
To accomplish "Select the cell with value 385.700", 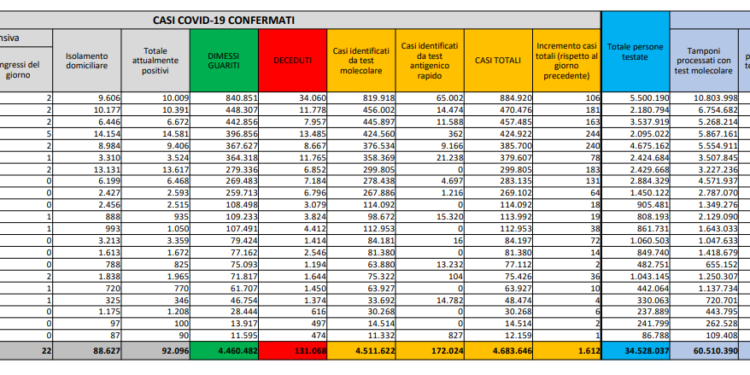I will click(x=498, y=145).
